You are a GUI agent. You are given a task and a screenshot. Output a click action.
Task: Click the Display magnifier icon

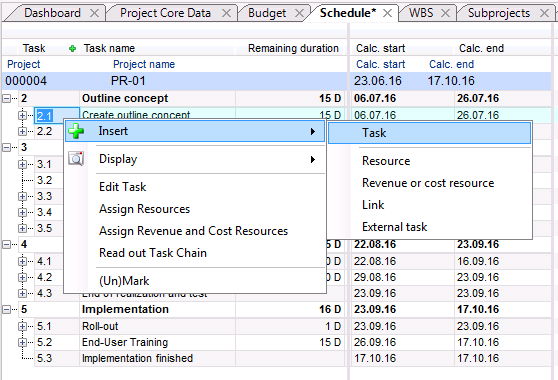pos(76,159)
